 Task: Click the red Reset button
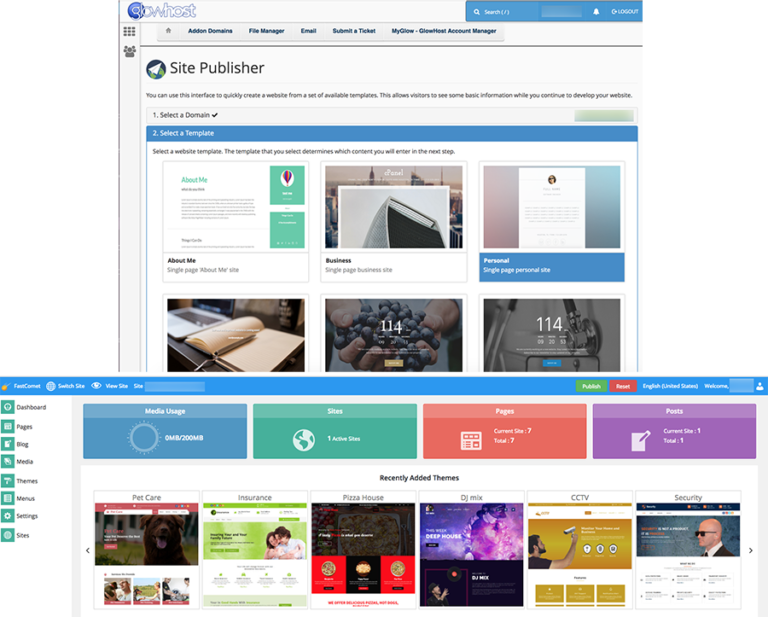pos(623,386)
